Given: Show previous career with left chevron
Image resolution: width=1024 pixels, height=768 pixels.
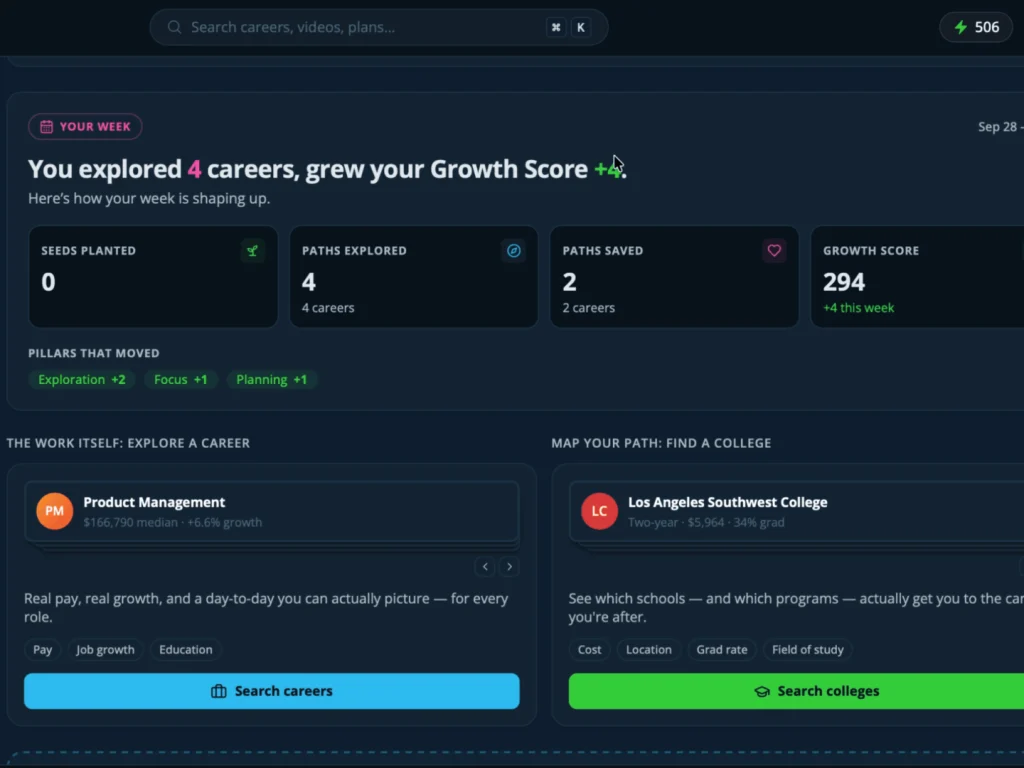Looking at the screenshot, I should pos(485,567).
